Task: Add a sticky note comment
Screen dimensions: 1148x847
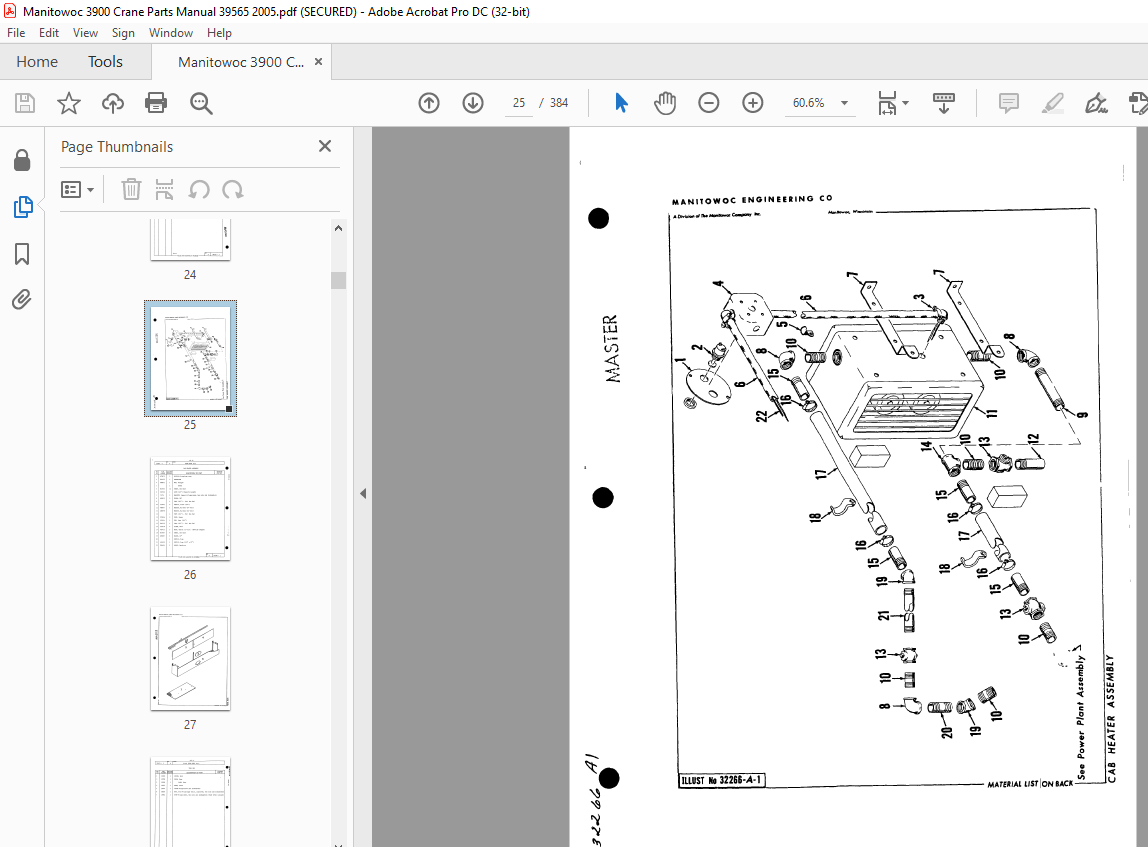Action: click(x=1008, y=103)
